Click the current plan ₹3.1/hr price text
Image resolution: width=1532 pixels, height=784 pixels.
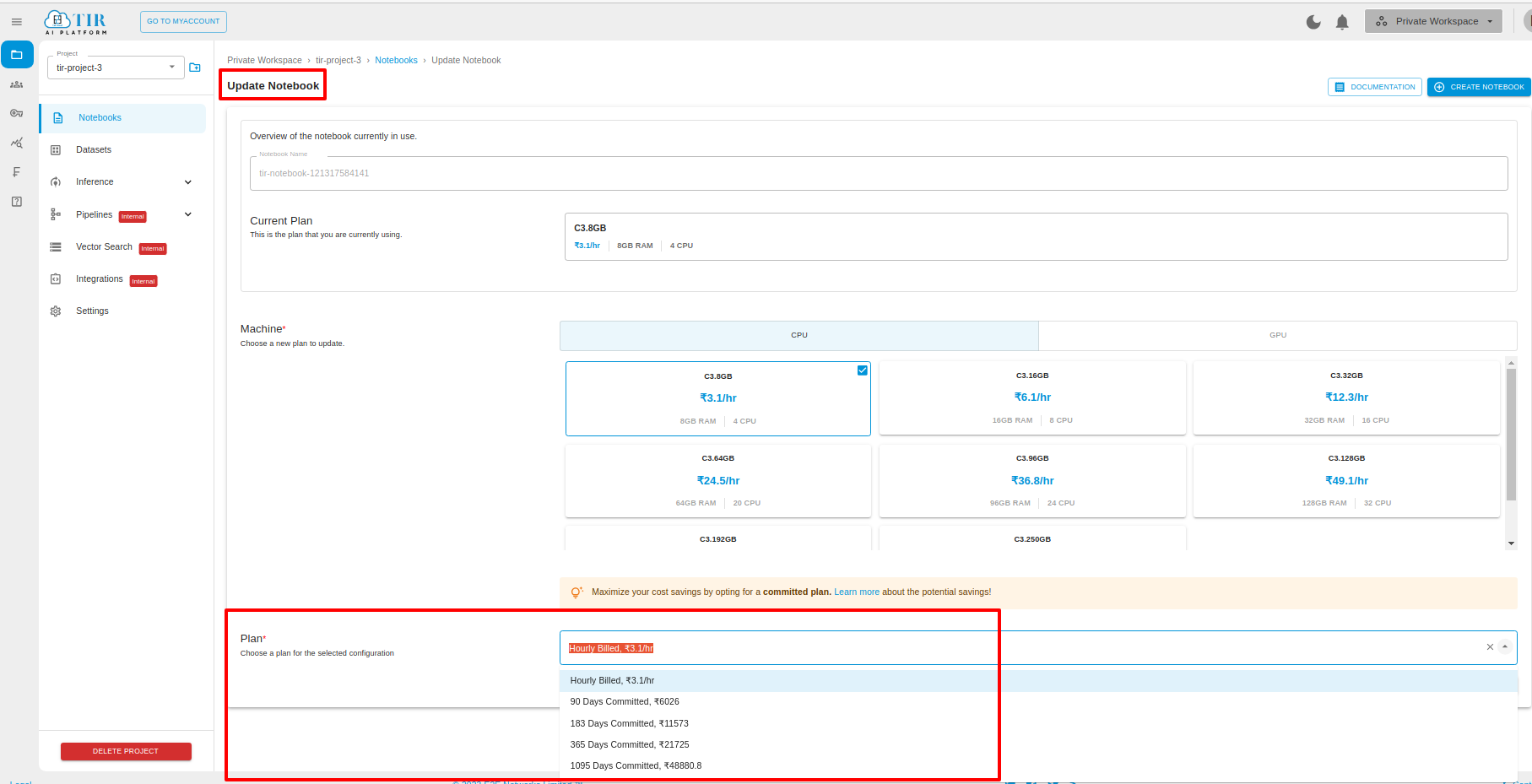(x=587, y=246)
